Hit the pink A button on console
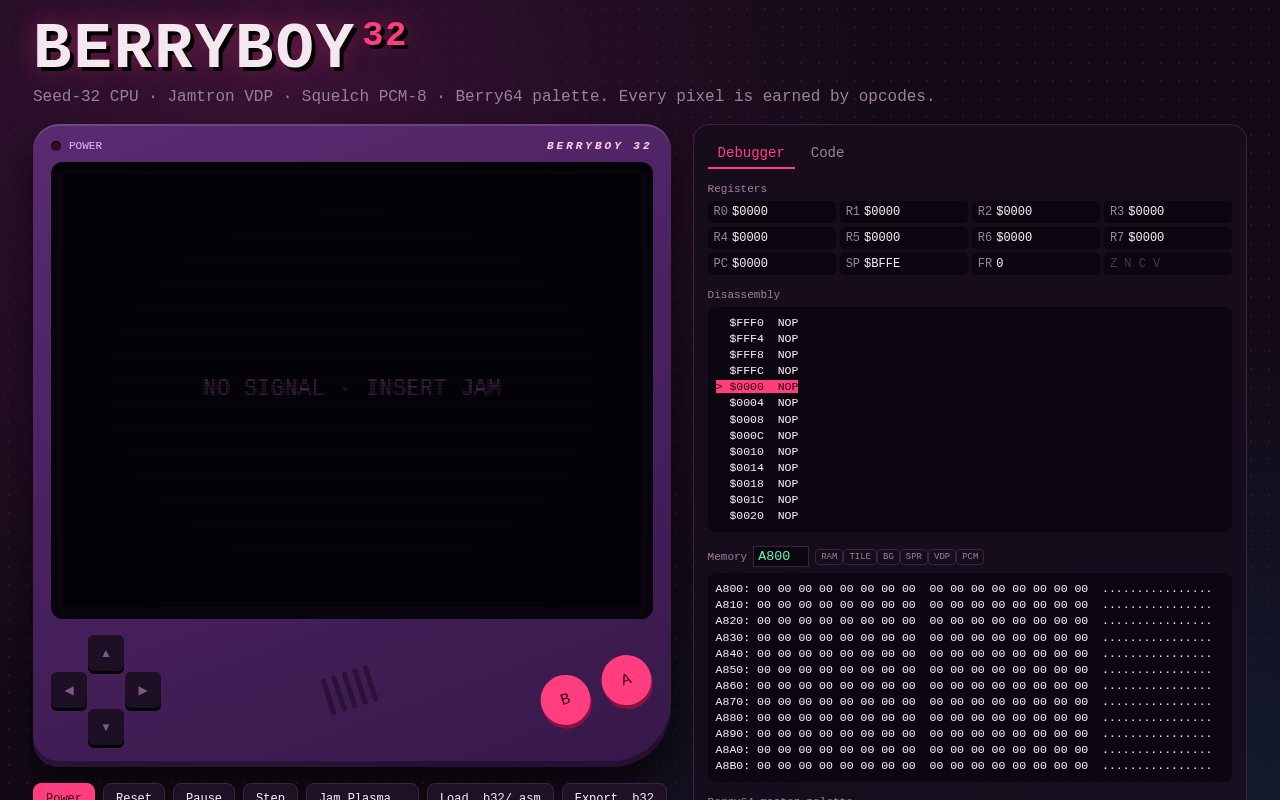 (626, 680)
